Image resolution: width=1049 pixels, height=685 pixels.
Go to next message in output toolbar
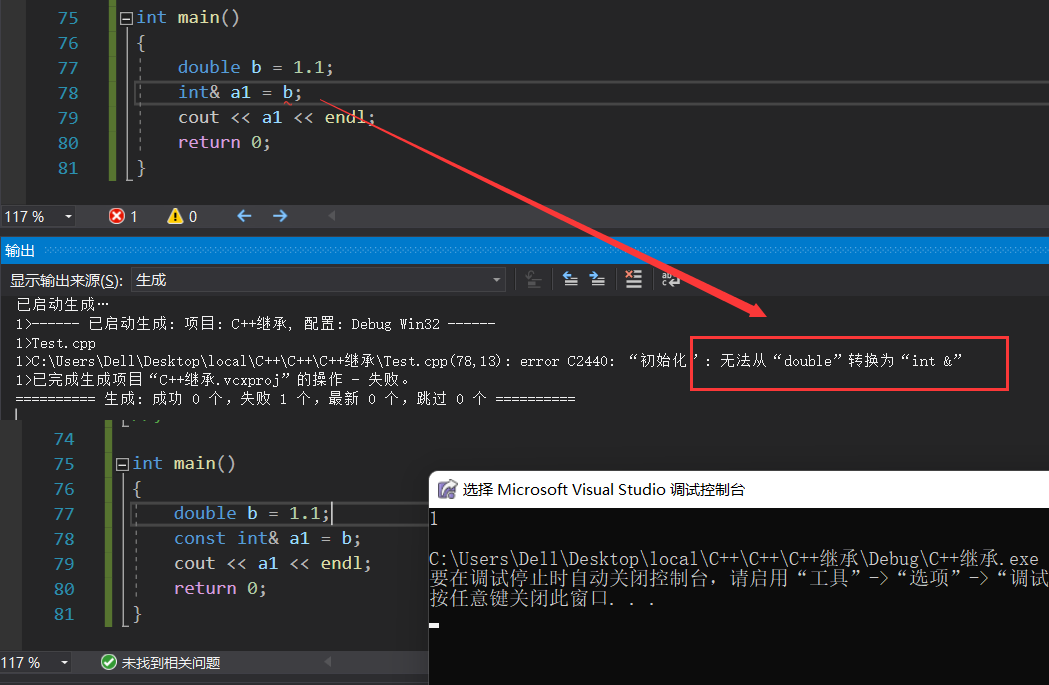pyautogui.click(x=597, y=280)
